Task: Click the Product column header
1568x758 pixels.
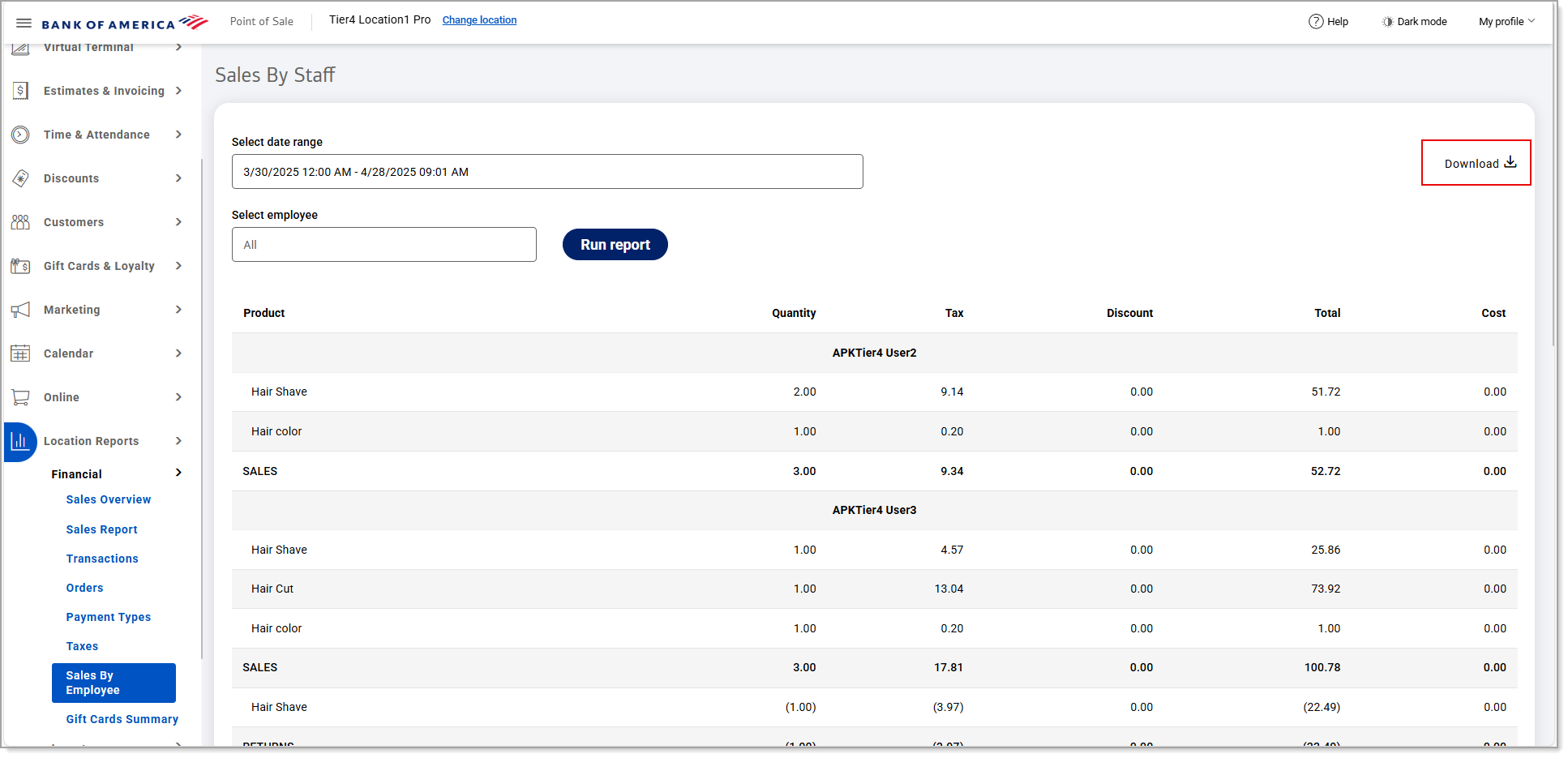Action: (x=264, y=313)
